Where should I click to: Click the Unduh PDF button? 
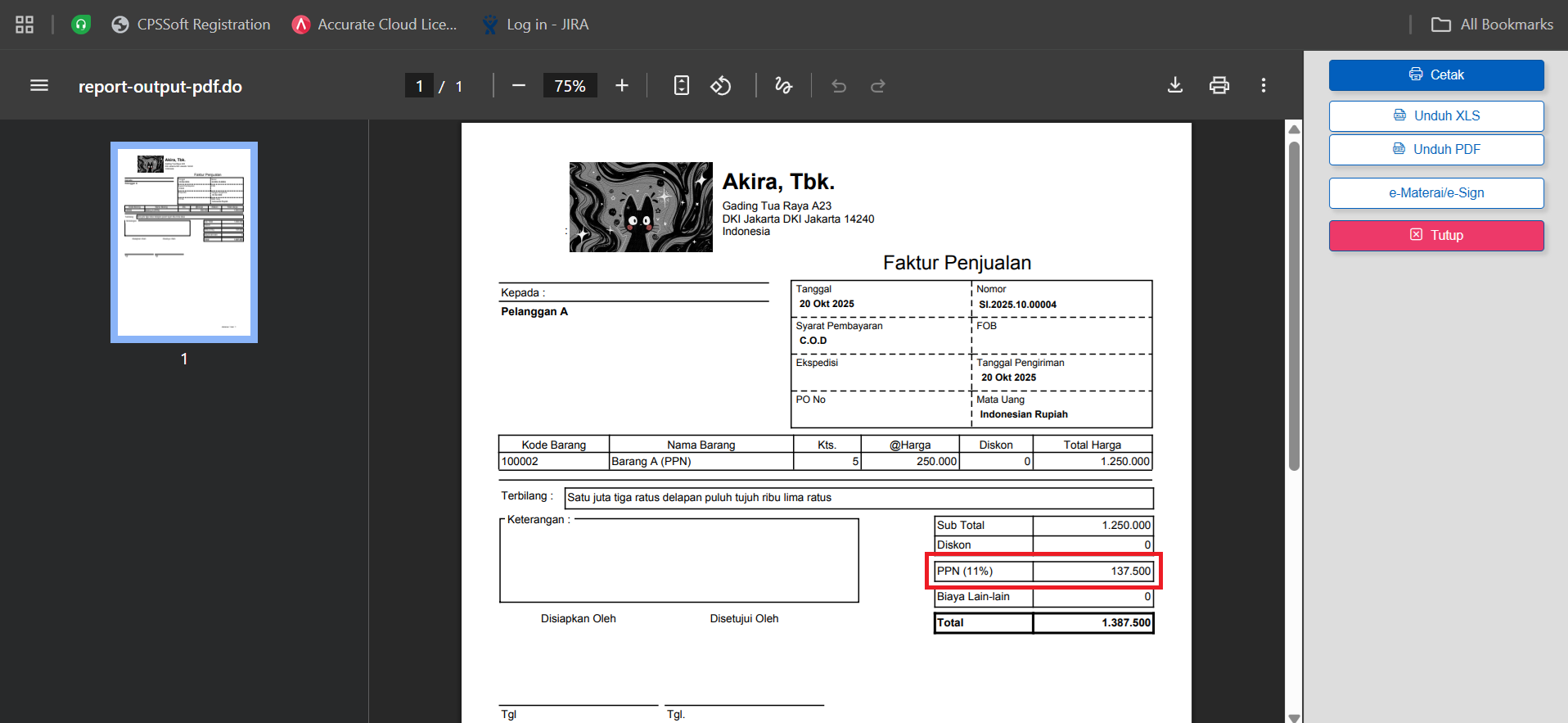1436,150
